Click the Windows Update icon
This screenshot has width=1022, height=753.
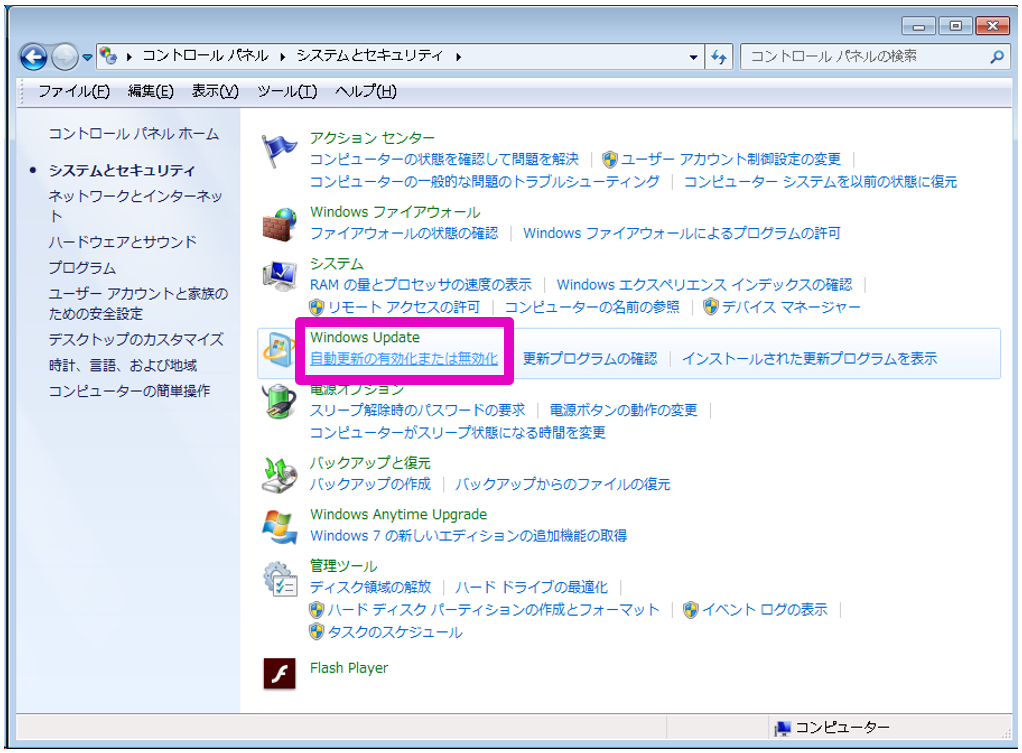pos(279,349)
